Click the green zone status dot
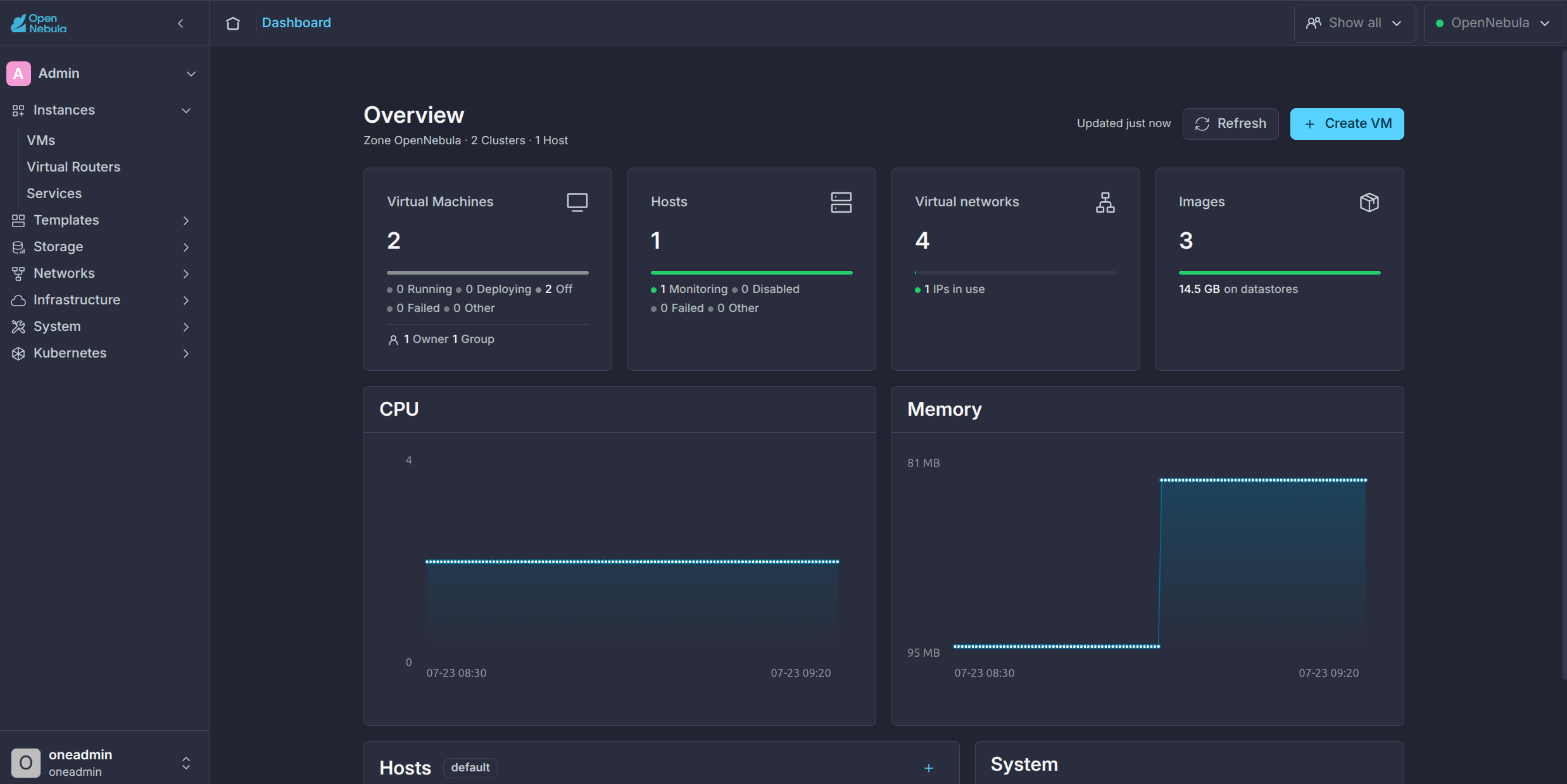 point(1440,23)
